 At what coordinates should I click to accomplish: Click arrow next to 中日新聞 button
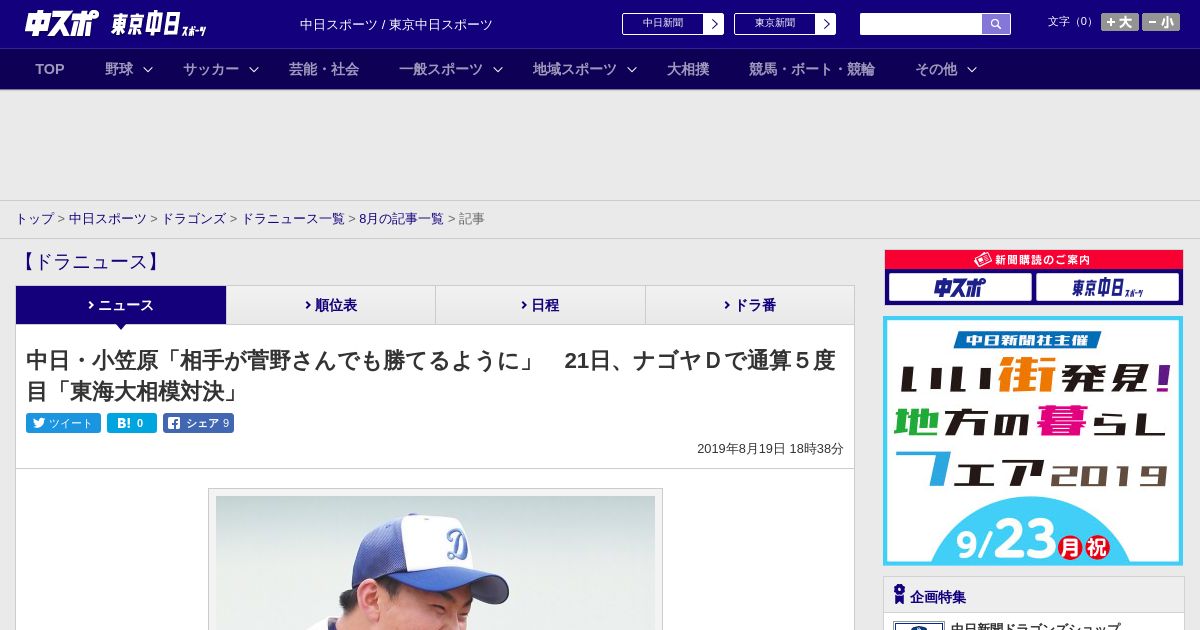pyautogui.click(x=714, y=24)
